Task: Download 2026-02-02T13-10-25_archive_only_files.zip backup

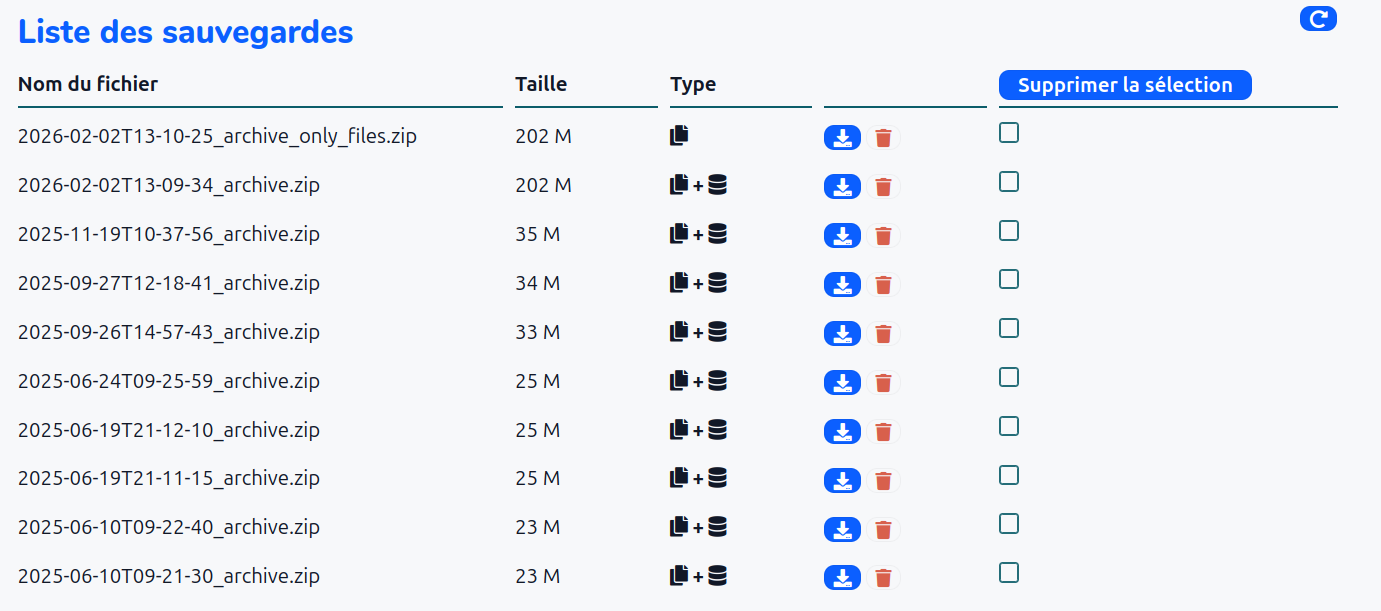Action: 842,138
